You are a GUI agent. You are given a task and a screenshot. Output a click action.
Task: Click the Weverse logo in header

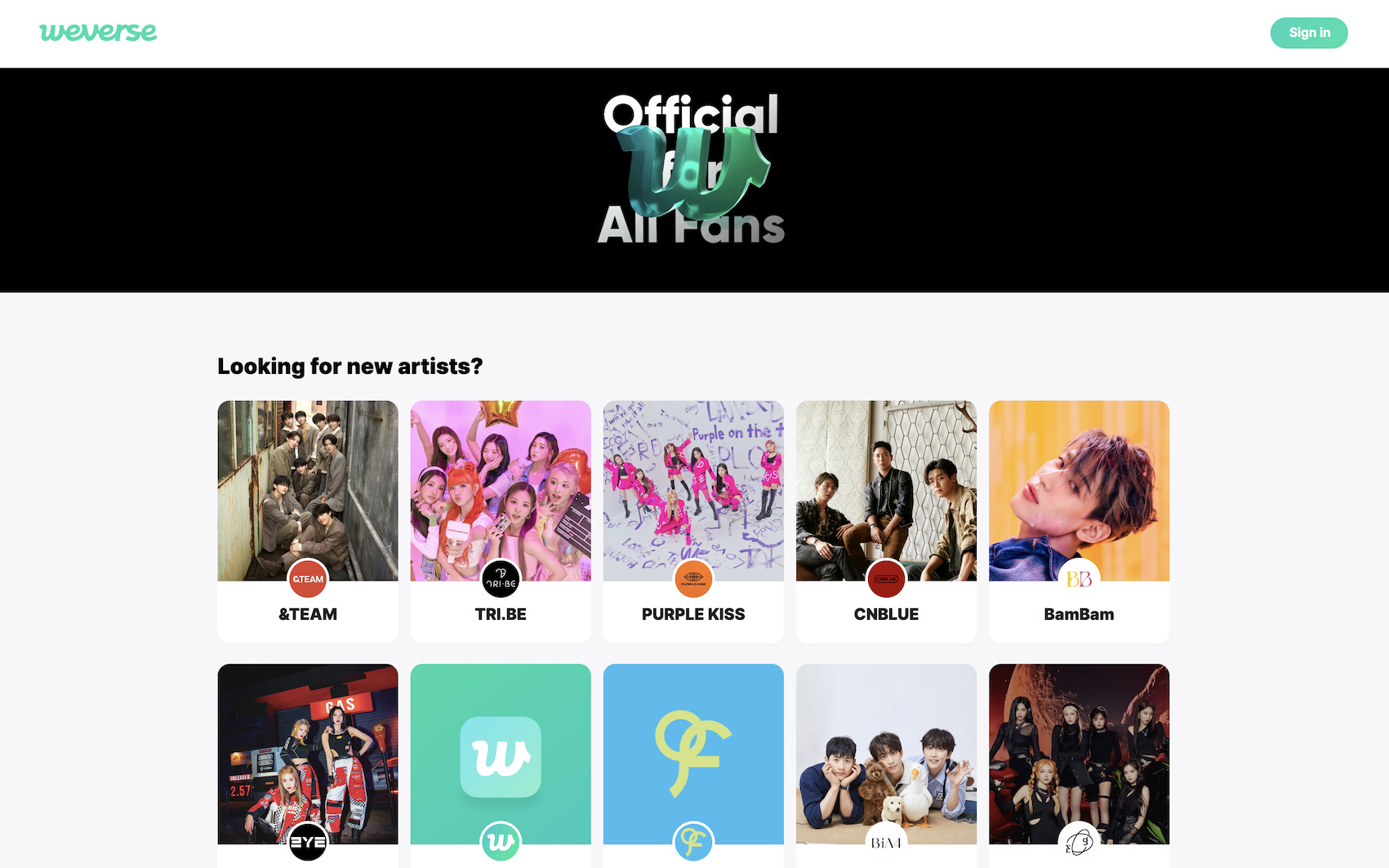[98, 32]
